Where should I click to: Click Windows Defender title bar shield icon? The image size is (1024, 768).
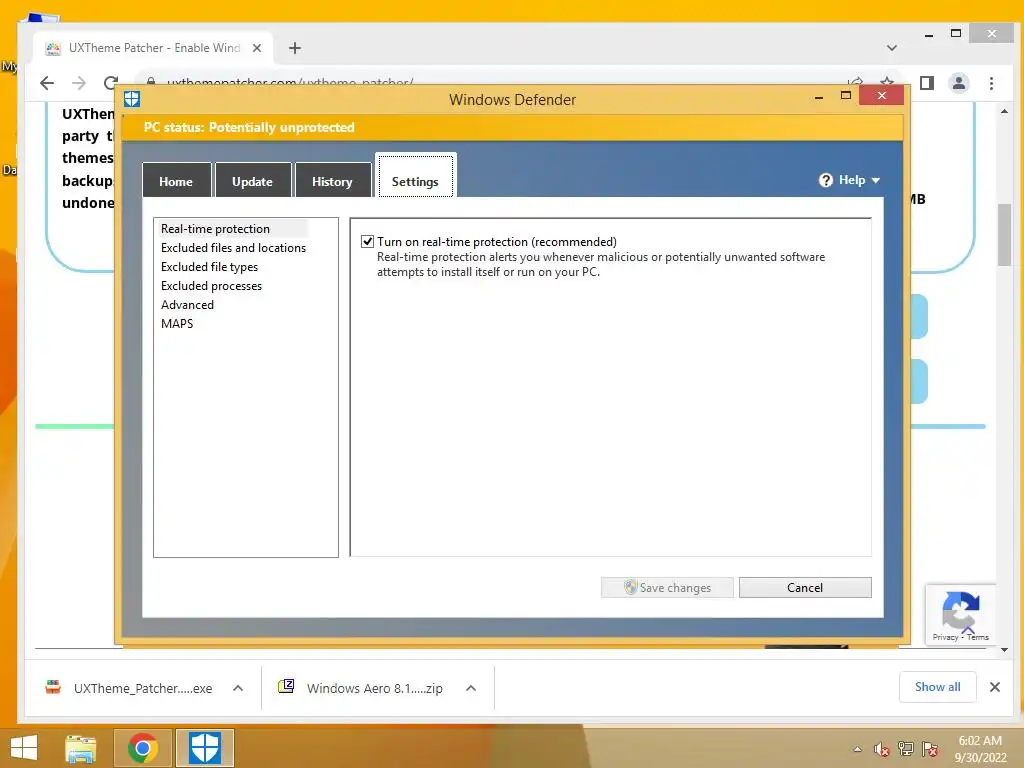click(x=132, y=99)
